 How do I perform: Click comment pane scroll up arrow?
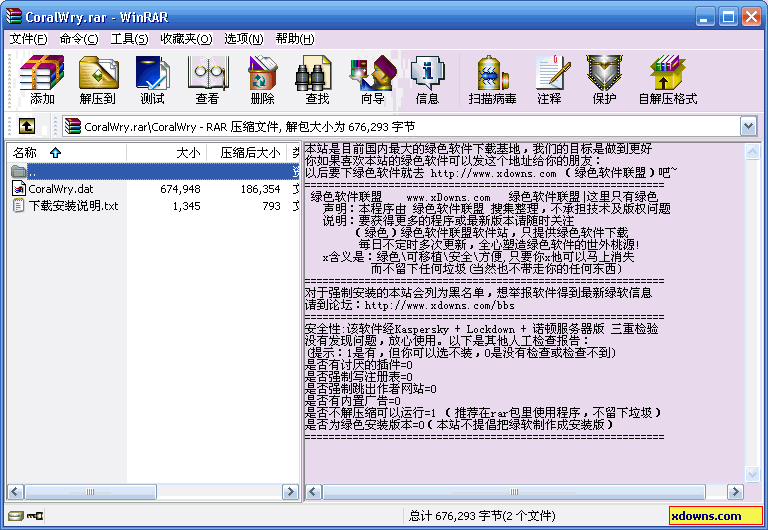coord(752,151)
